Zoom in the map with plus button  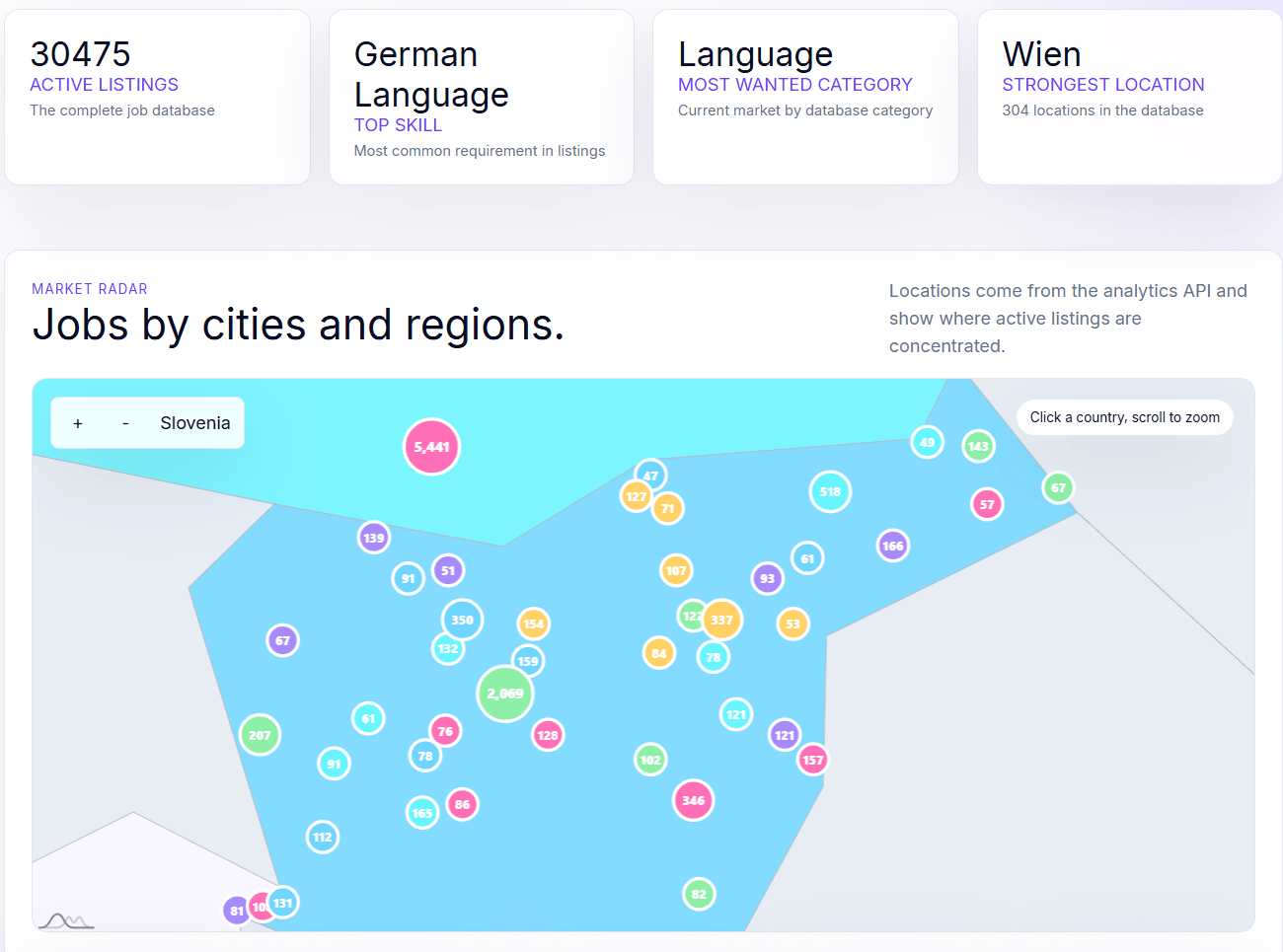point(78,423)
